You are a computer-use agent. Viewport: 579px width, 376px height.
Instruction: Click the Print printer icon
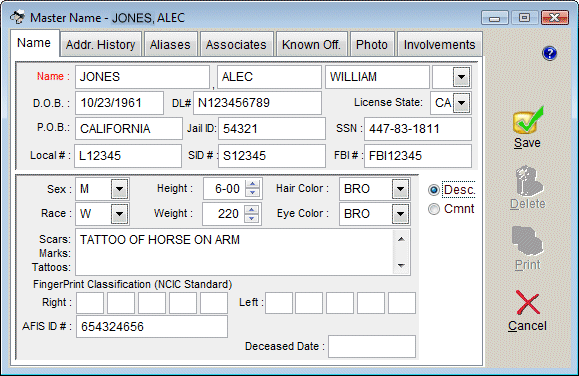coord(527,241)
